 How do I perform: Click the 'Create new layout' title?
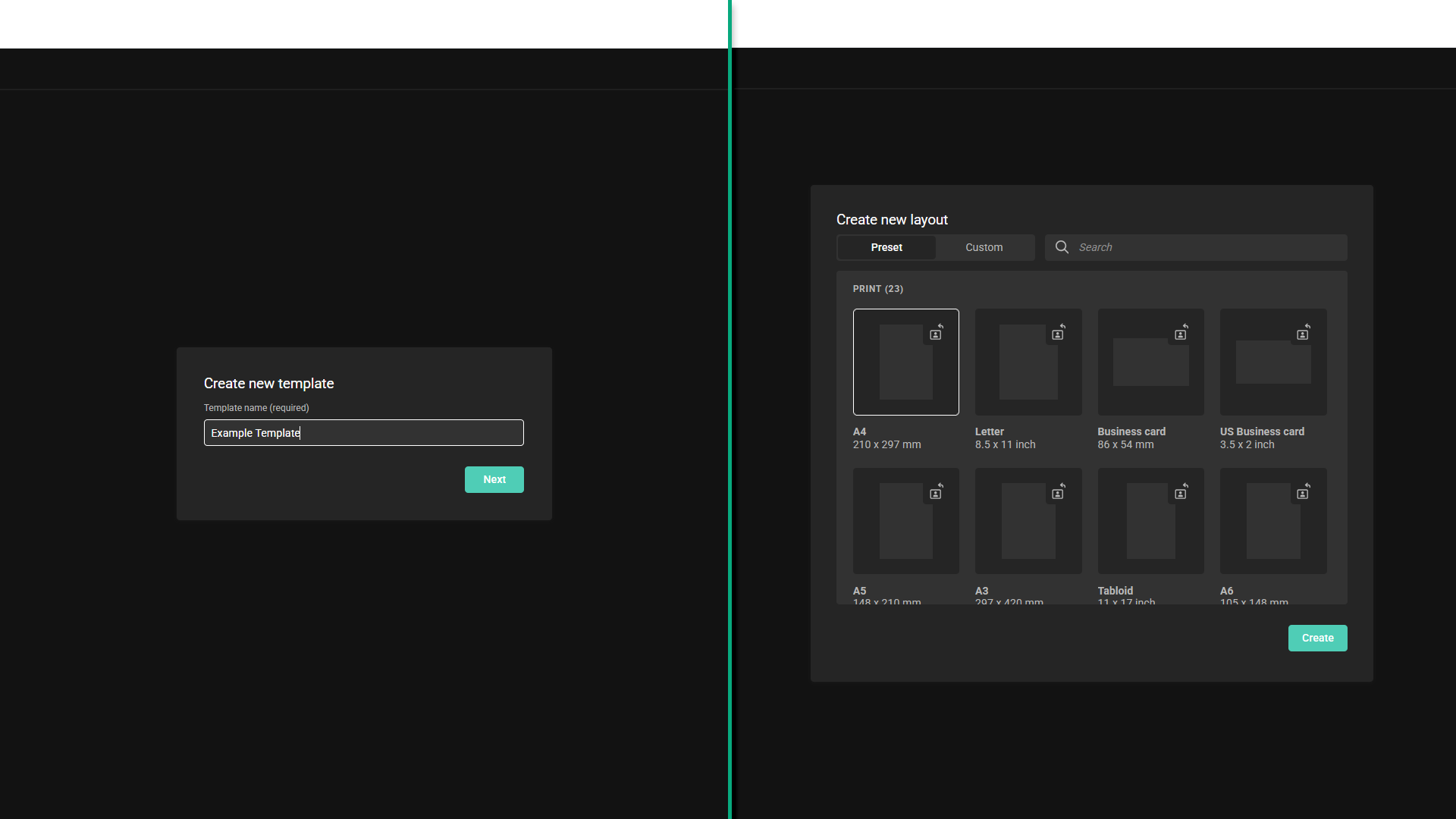point(892,220)
